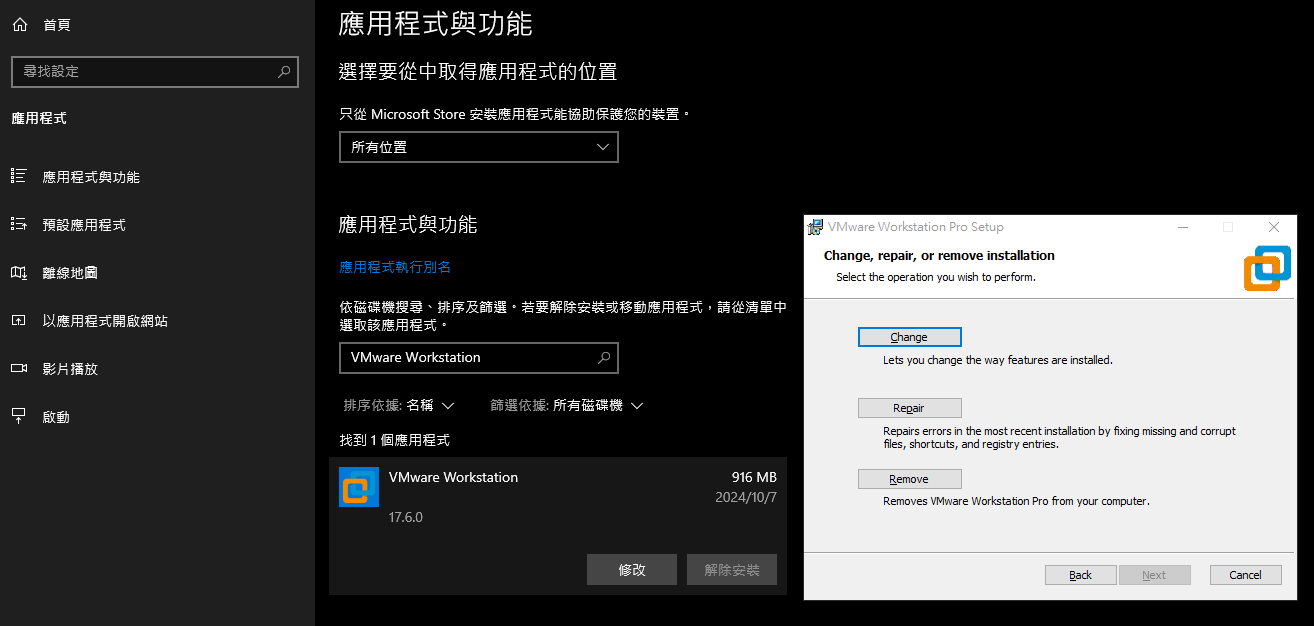
Task: Click the Change button in VMware setup
Action: click(x=909, y=337)
